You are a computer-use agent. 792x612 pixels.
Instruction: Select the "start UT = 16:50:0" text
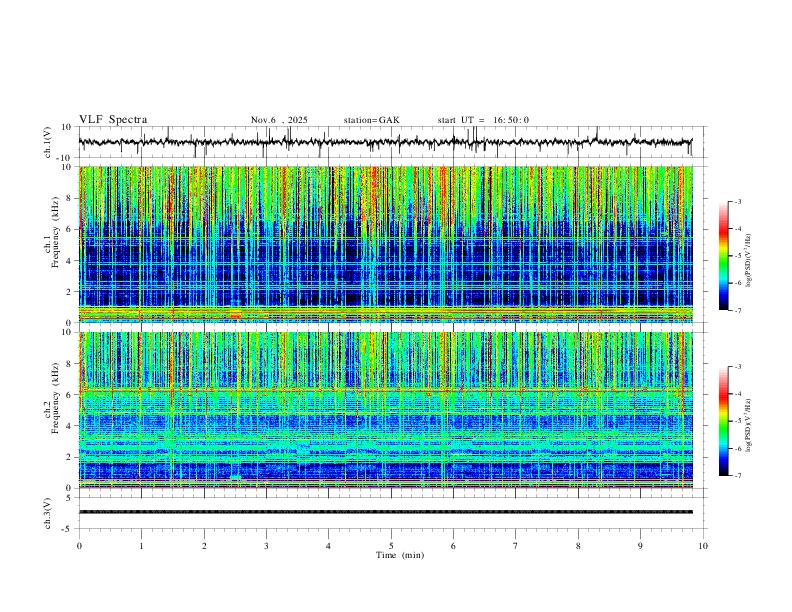tap(483, 120)
